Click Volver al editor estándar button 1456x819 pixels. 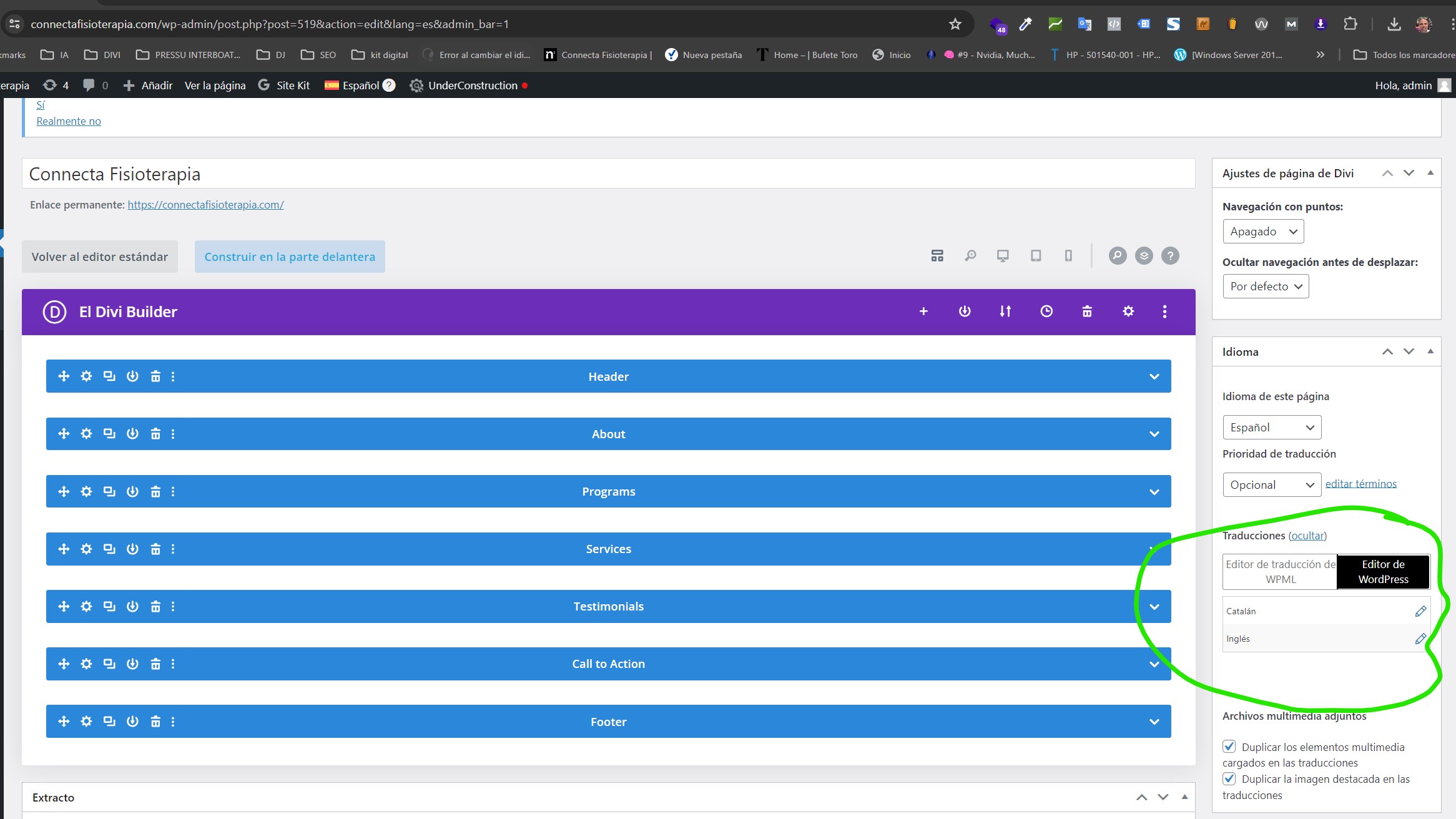pyautogui.click(x=100, y=257)
